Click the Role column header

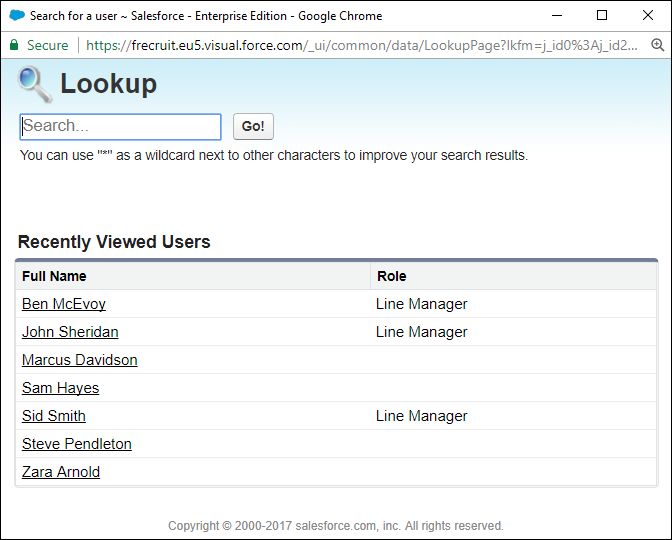click(391, 276)
